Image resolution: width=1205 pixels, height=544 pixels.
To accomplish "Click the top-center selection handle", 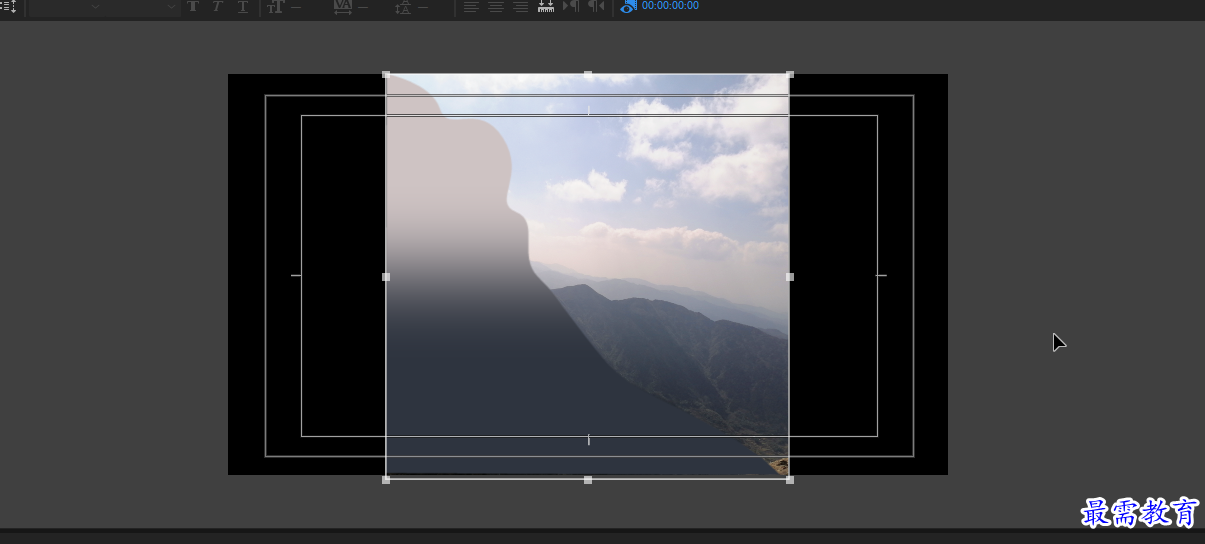I will 588,74.
